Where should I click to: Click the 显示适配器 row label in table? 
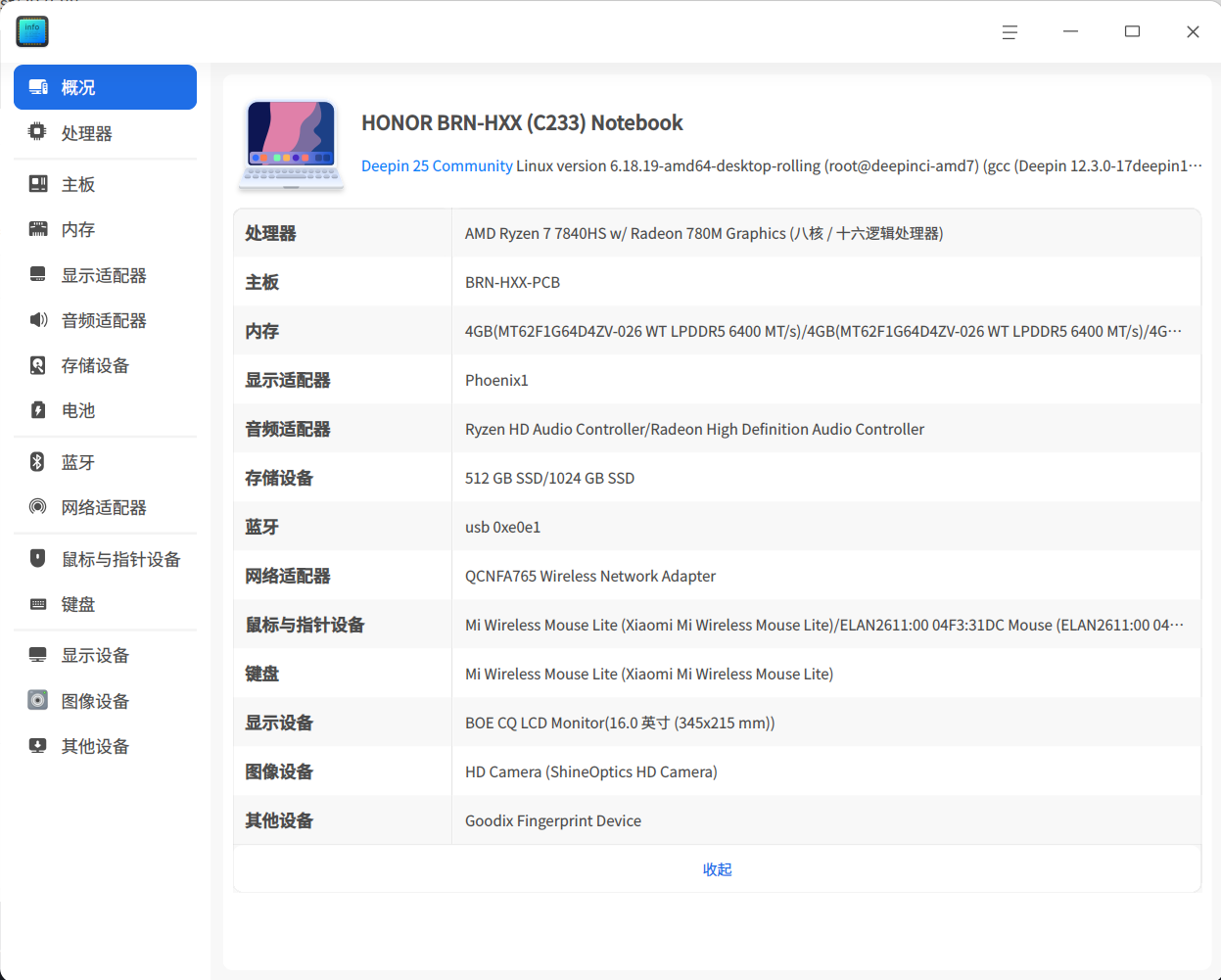tap(288, 380)
